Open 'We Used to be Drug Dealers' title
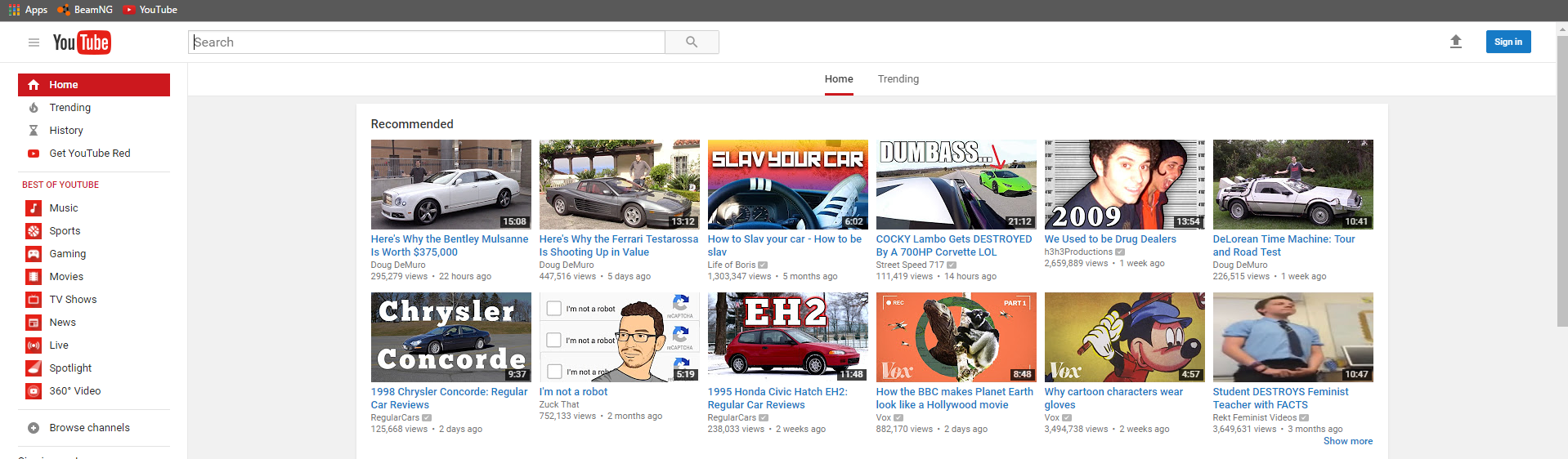 [x=1110, y=239]
